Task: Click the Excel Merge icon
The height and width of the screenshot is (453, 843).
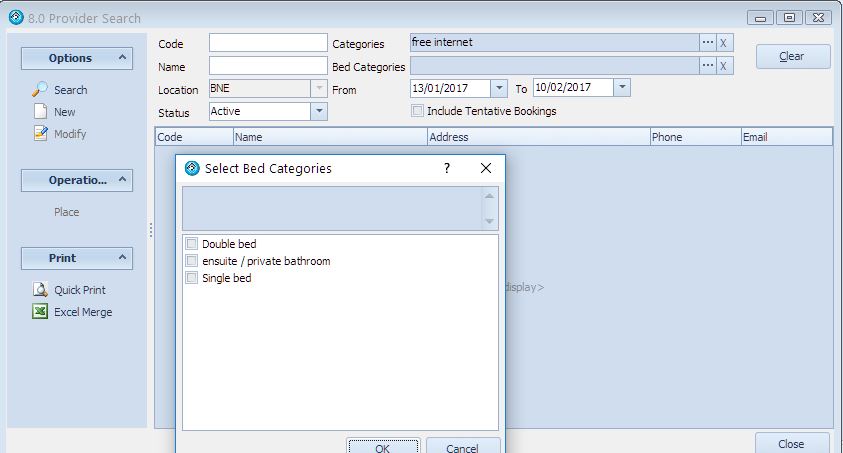Action: 40,312
